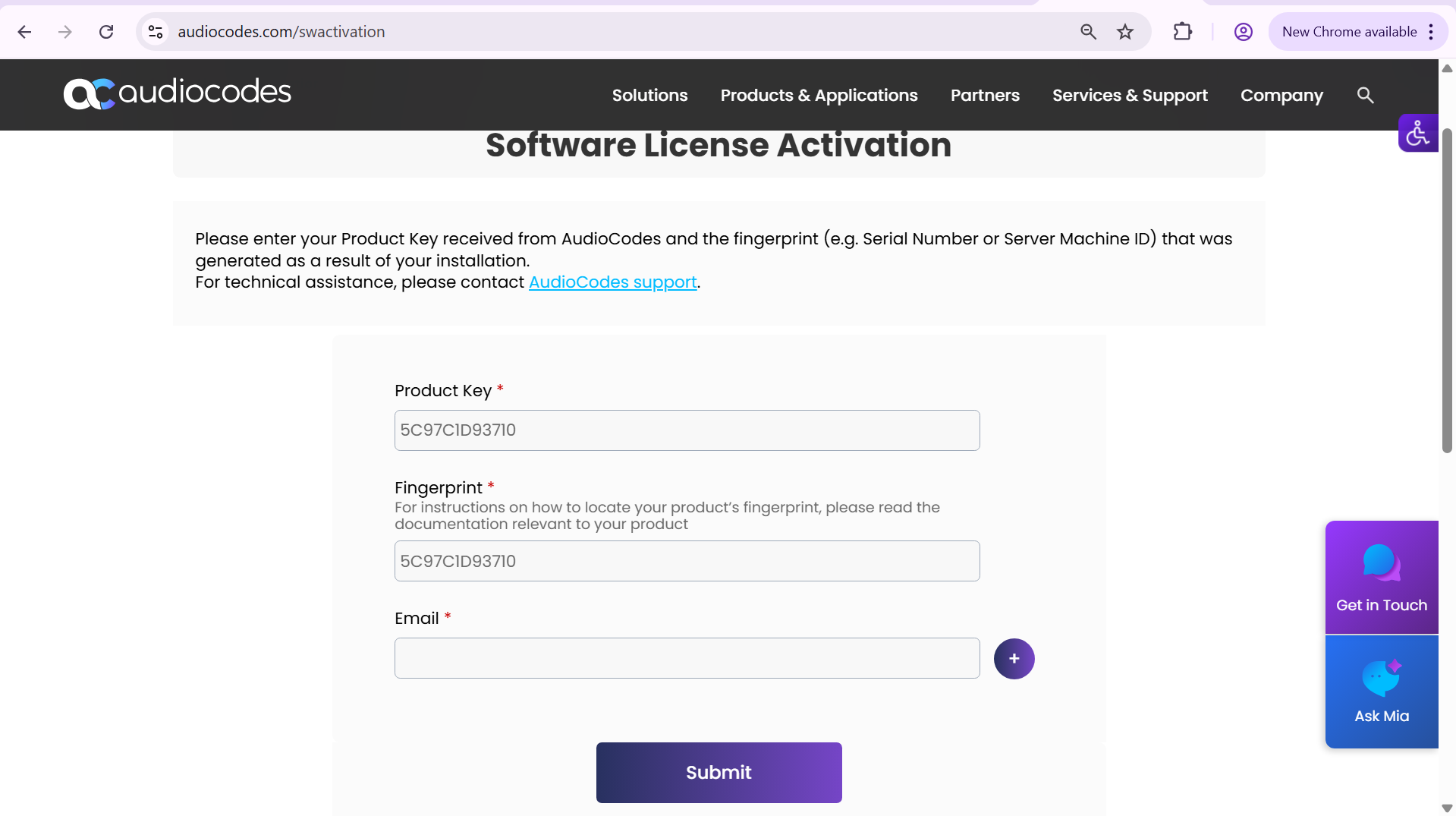Screen dimensions: 1456x816
Task: Click the Product Key input field
Action: [x=687, y=430]
